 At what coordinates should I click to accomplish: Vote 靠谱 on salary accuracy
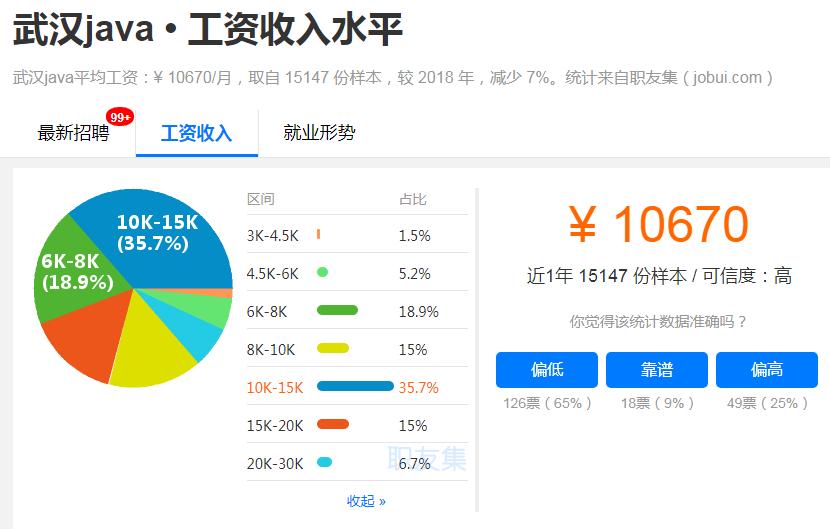[x=657, y=370]
